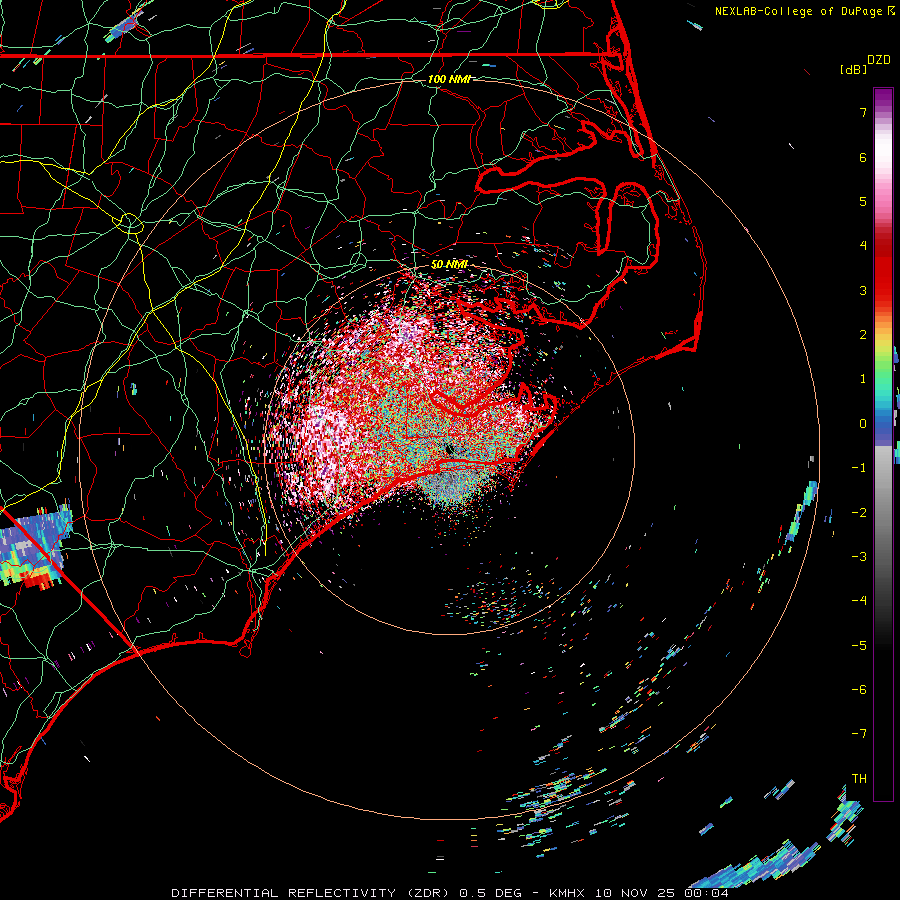The width and height of the screenshot is (900, 900).
Task: Click the -6 value on the dB scale
Action: [x=859, y=690]
